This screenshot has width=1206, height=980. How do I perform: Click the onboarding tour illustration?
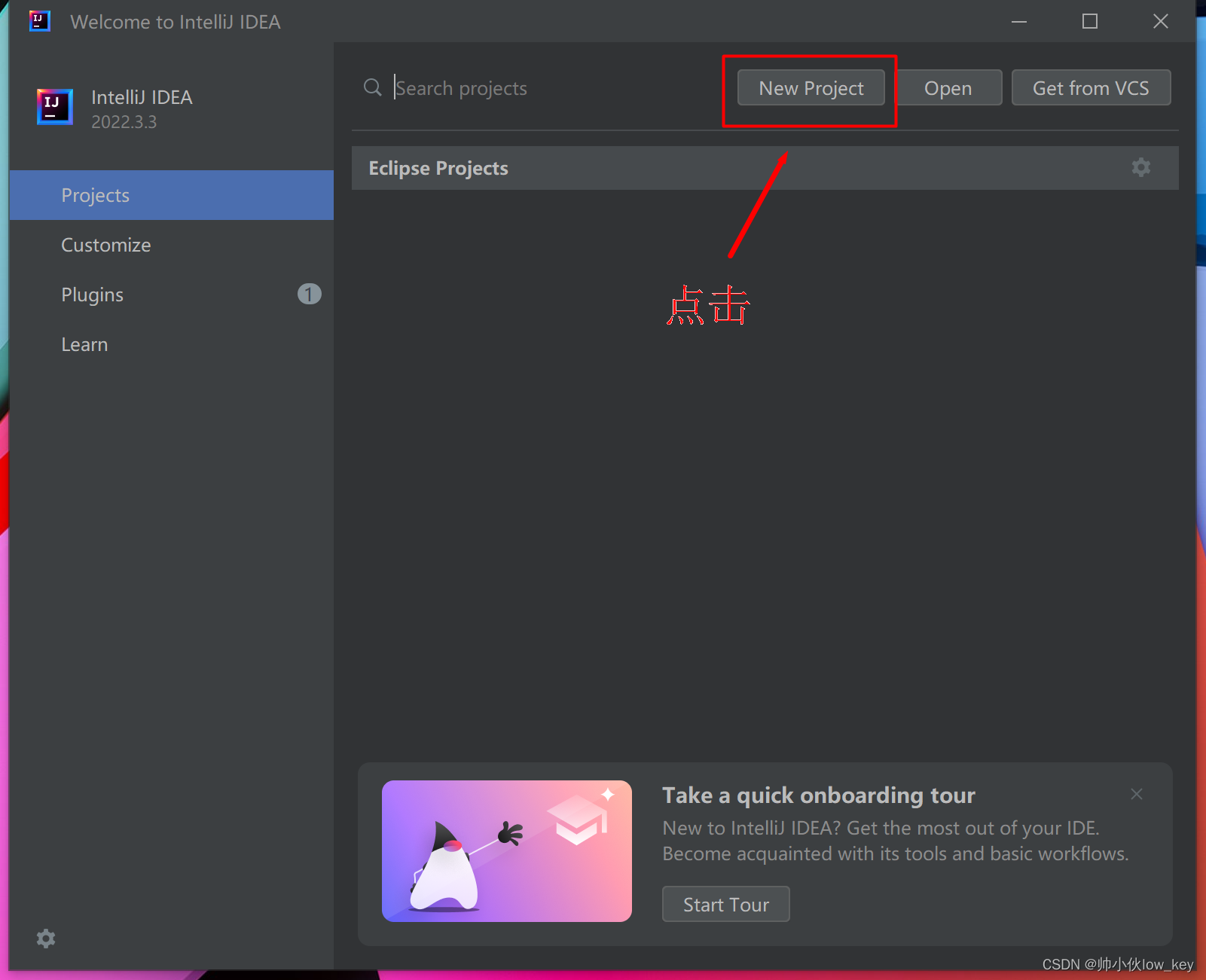[506, 850]
